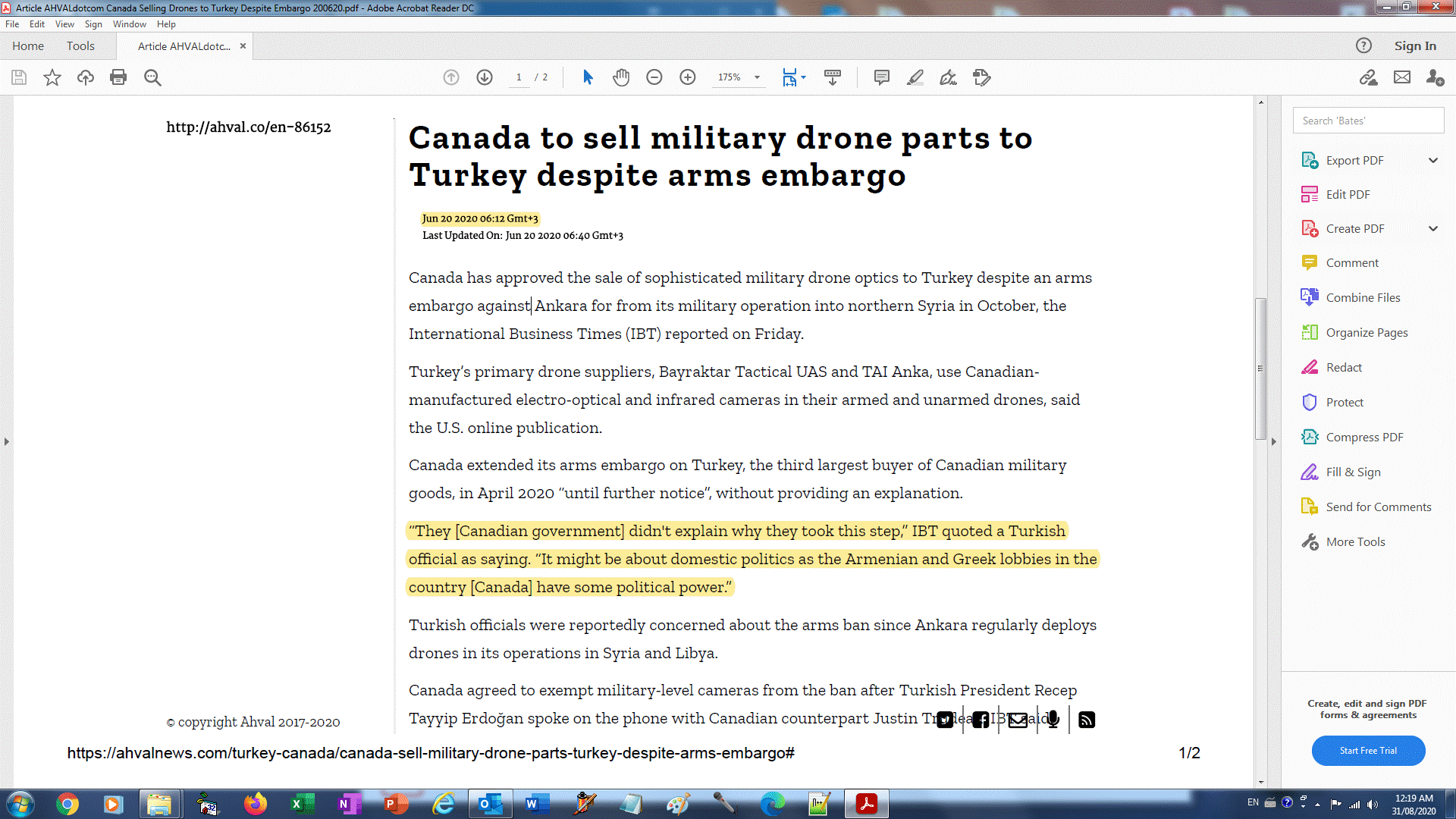Open the Organize Pages tool
Screen dimensions: 1456x819
click(x=1354, y=332)
